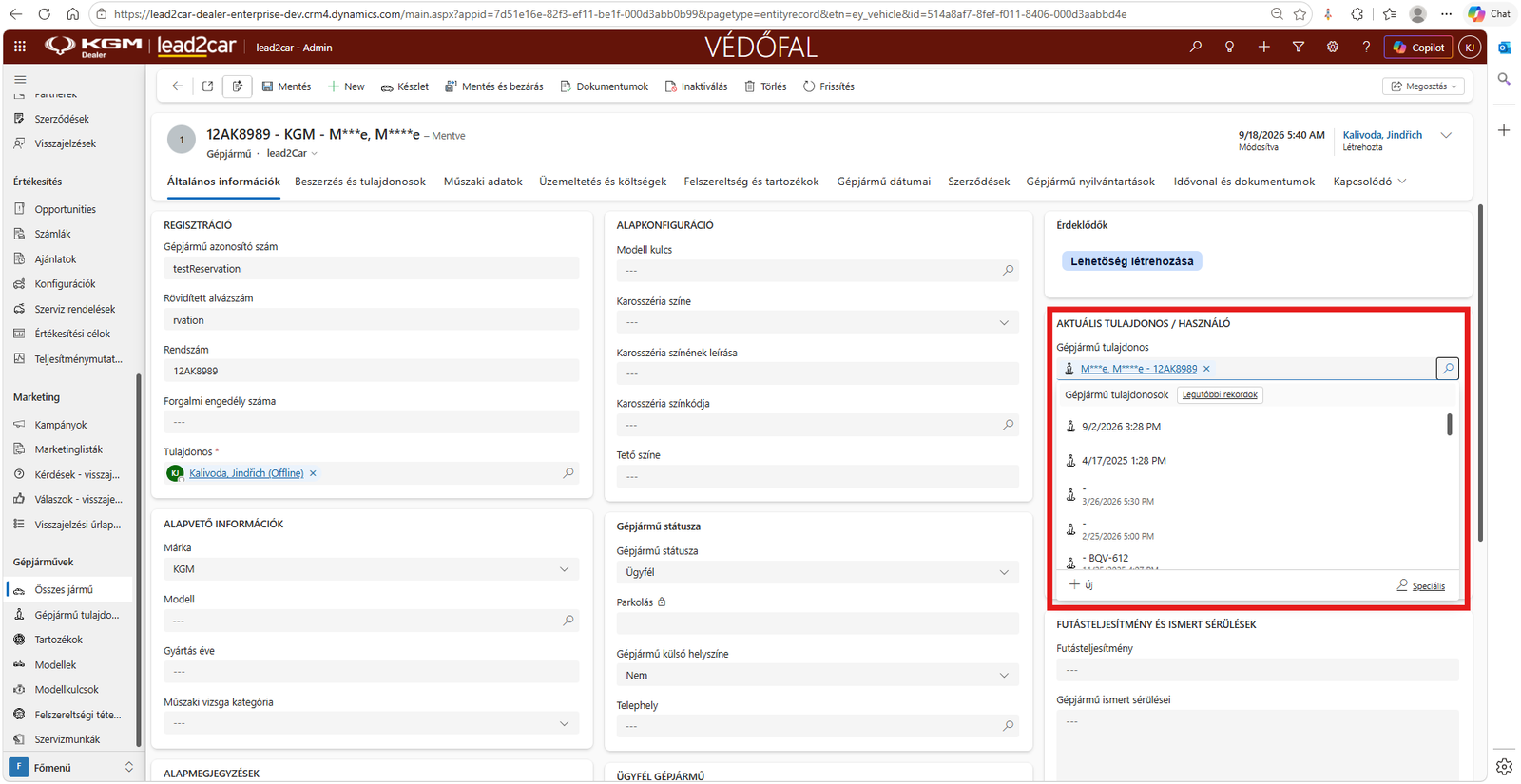Open the advanced filter funnel icon

tap(1299, 47)
